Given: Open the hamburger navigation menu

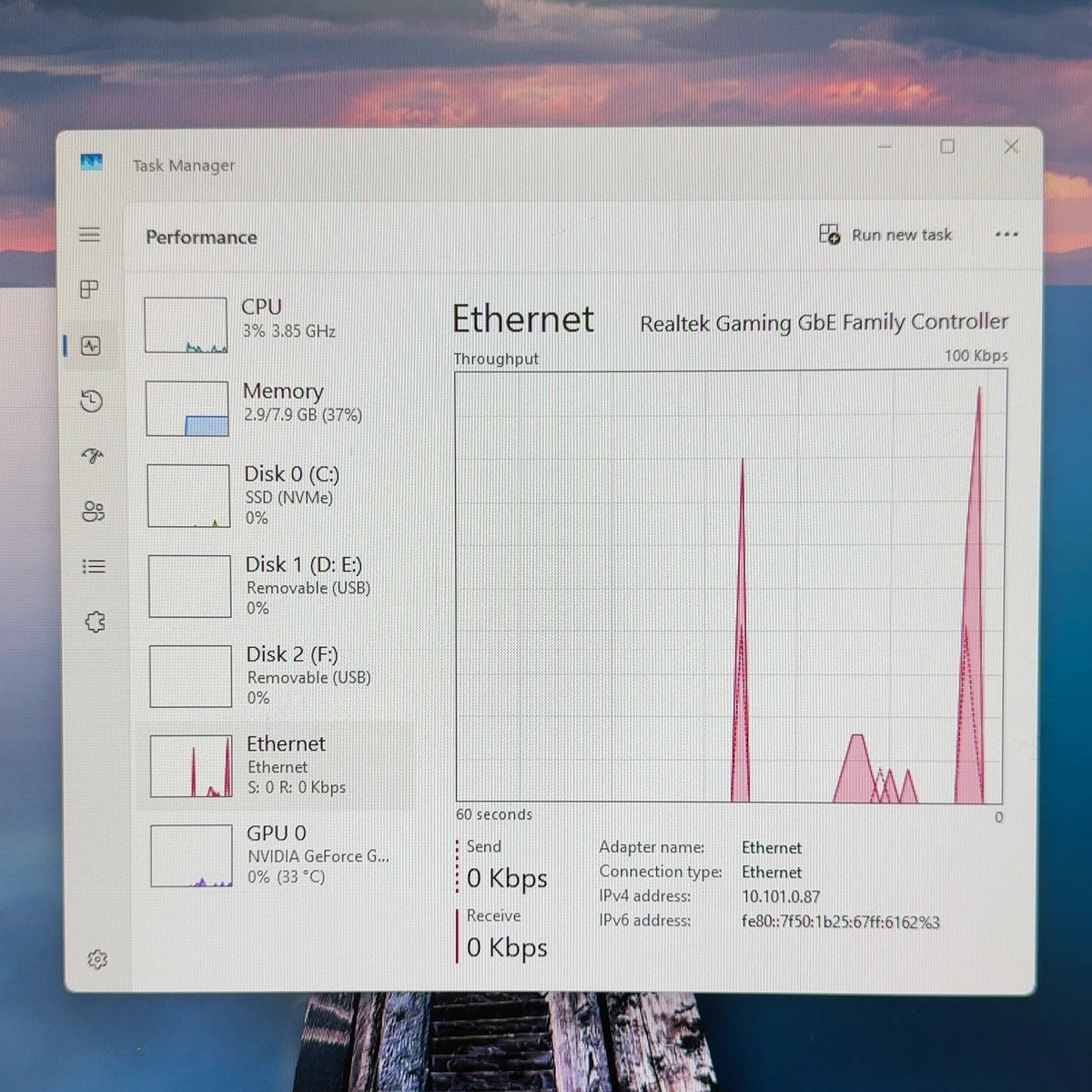Looking at the screenshot, I should pos(89,235).
